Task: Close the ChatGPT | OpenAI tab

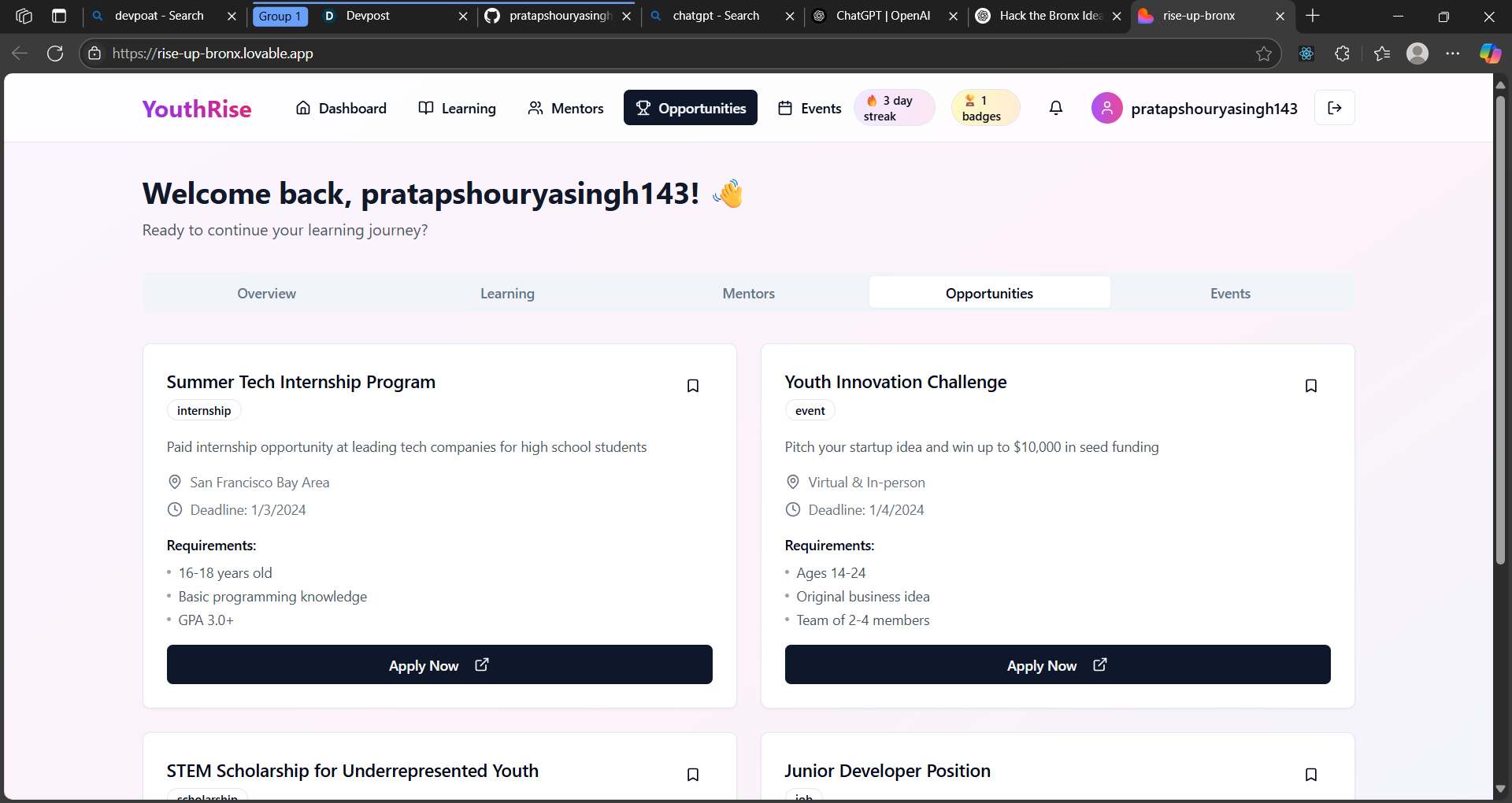Action: (x=954, y=16)
